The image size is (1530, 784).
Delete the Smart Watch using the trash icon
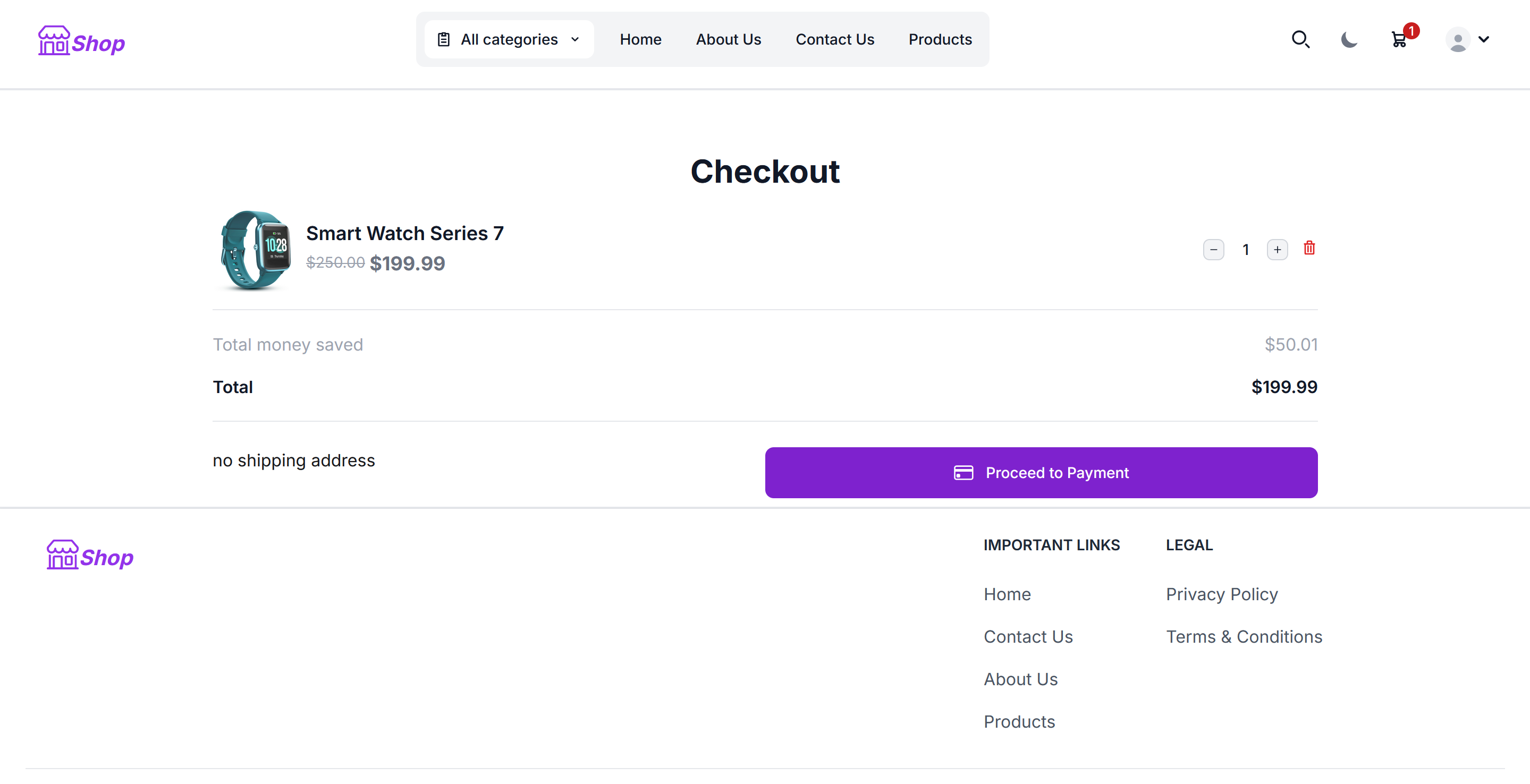click(x=1309, y=249)
